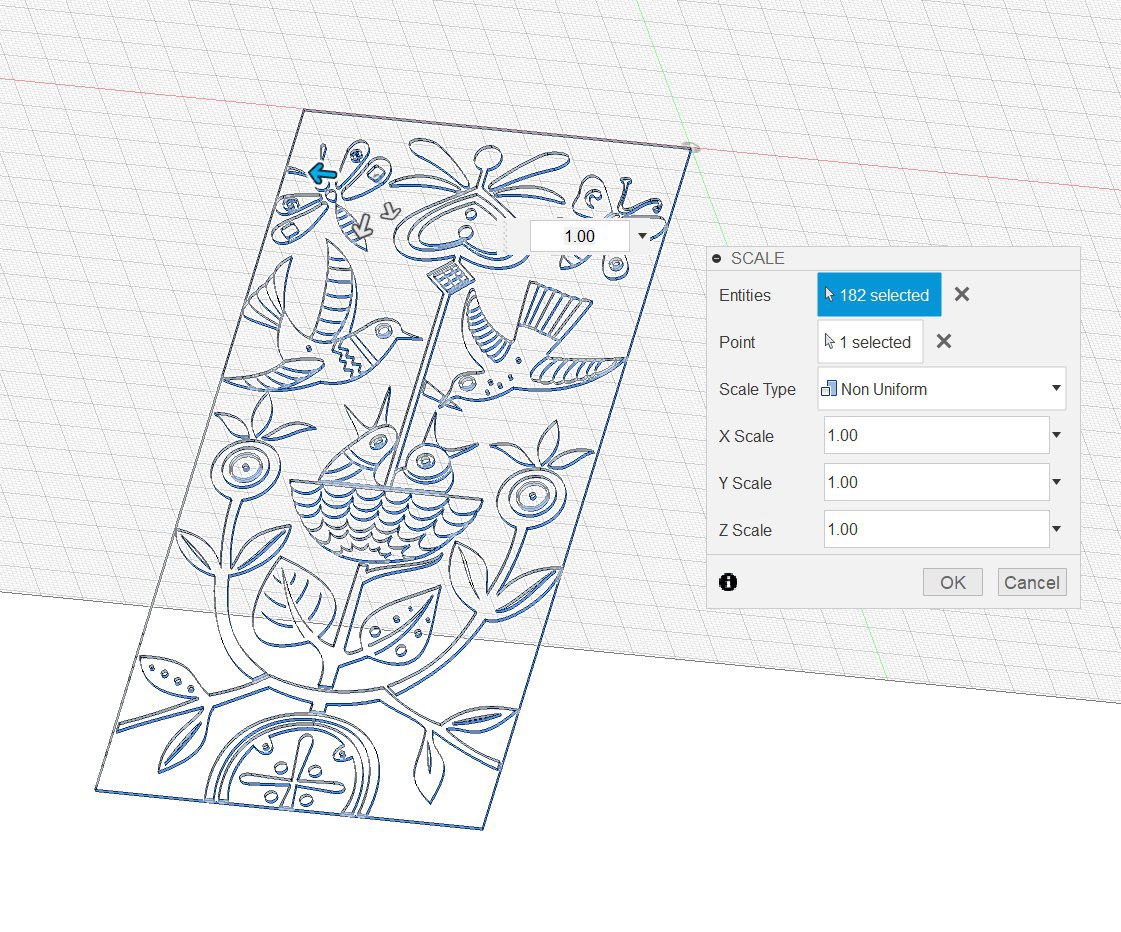The width and height of the screenshot is (1121, 932).
Task: Click the Z Scale value field
Action: pos(937,530)
